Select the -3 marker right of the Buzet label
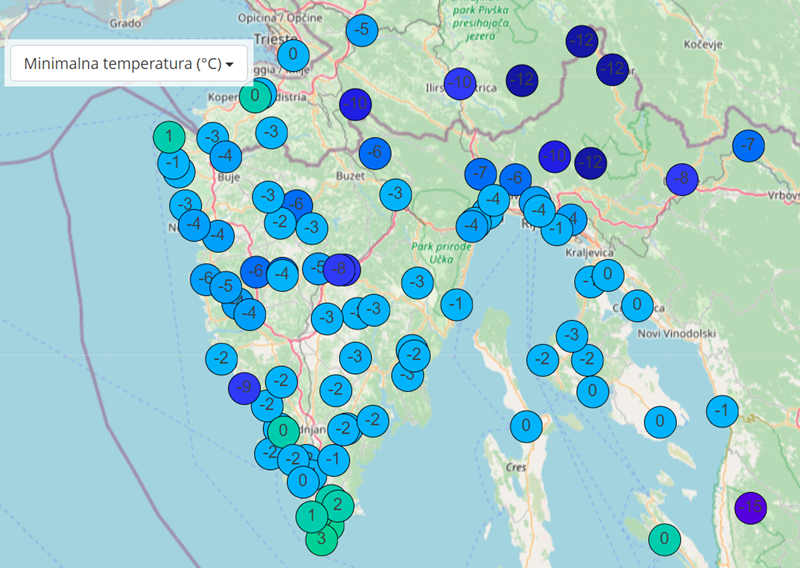Screen dimensions: 800x568 (x=396, y=194)
